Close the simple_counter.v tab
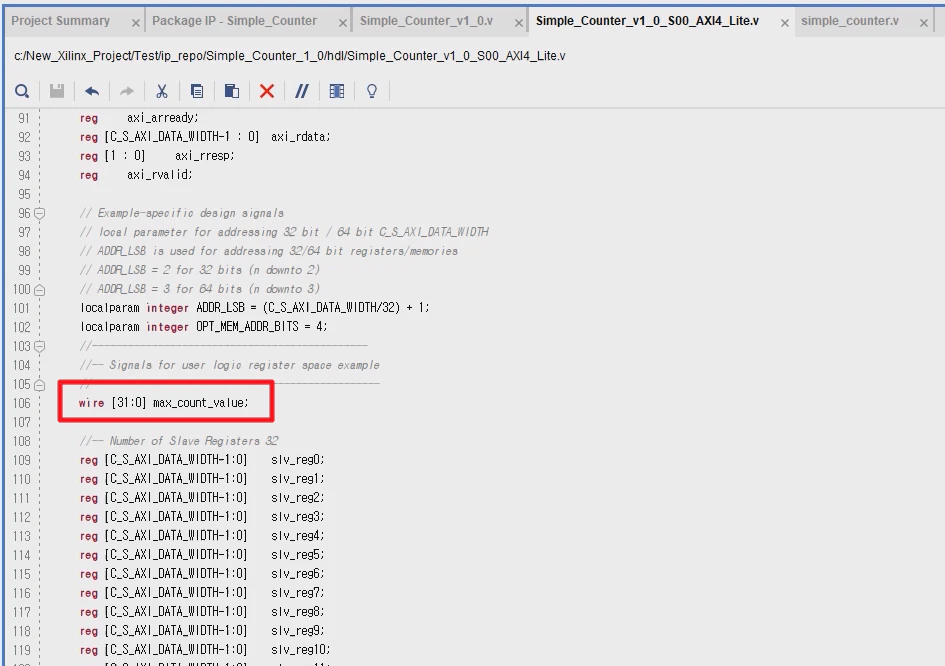This screenshot has width=945, height=666. point(924,23)
